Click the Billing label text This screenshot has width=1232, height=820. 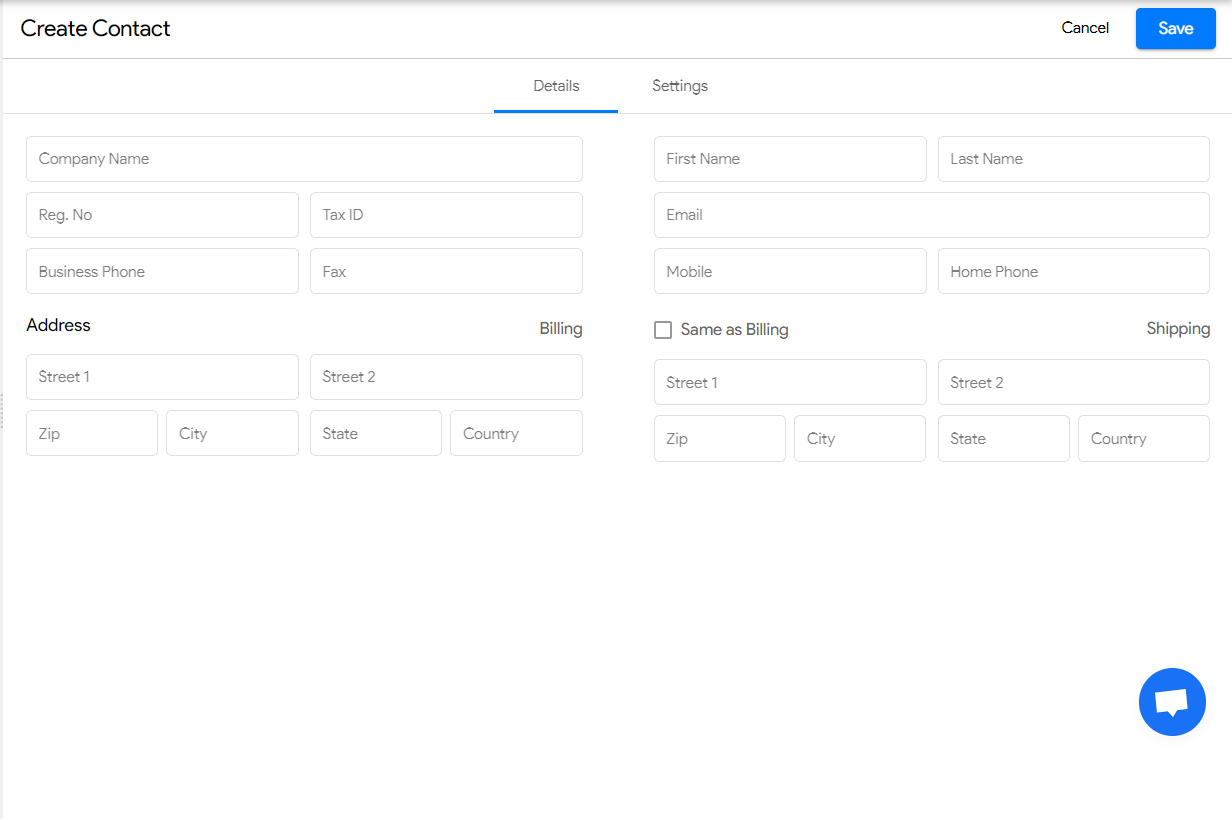coord(561,329)
